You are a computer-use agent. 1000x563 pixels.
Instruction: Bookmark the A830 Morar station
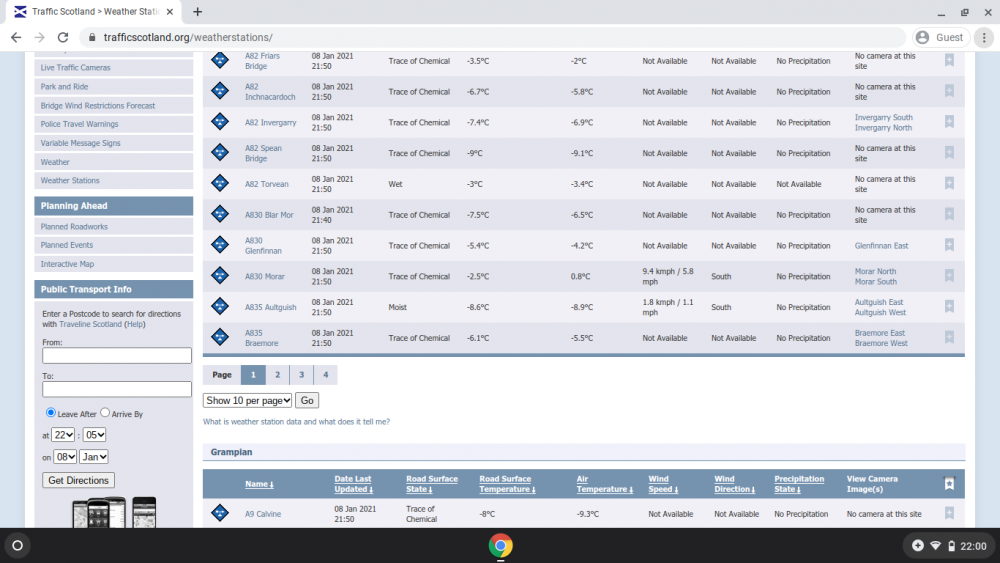pos(949,275)
